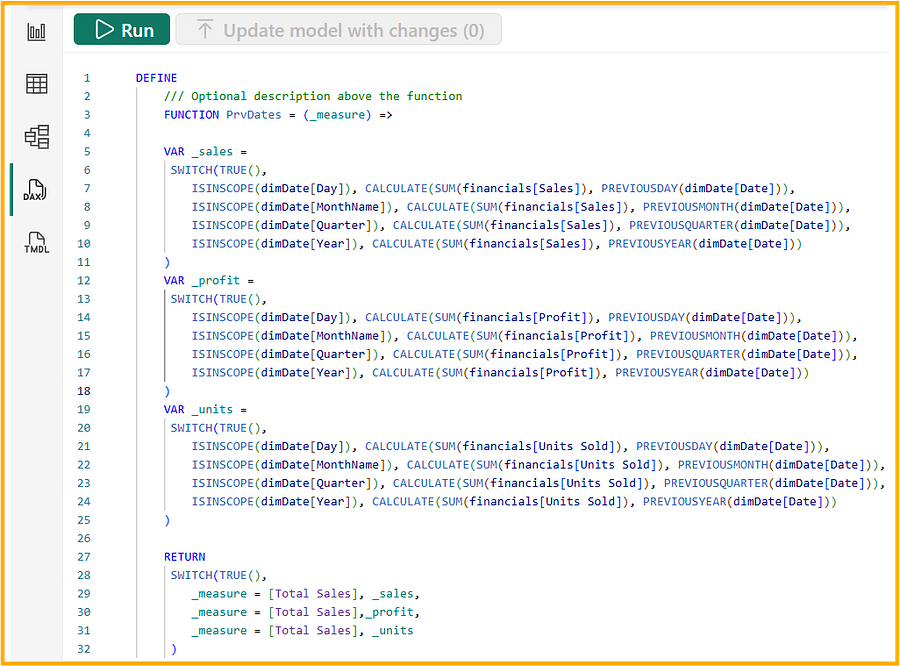Click the RETURN keyword on line 27
This screenshot has height=666, width=900.
pos(184,556)
